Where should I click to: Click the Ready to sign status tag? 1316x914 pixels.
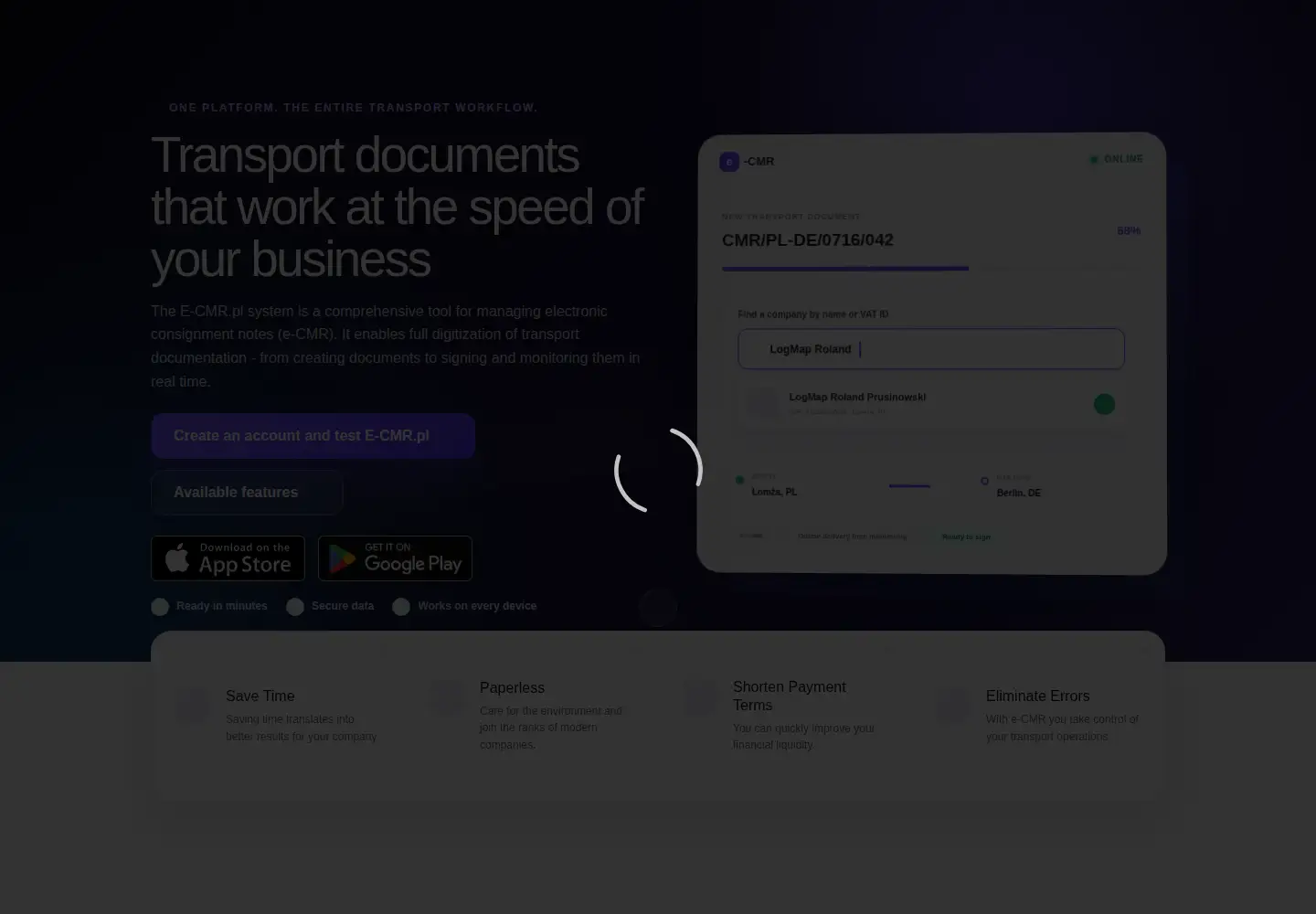(966, 537)
